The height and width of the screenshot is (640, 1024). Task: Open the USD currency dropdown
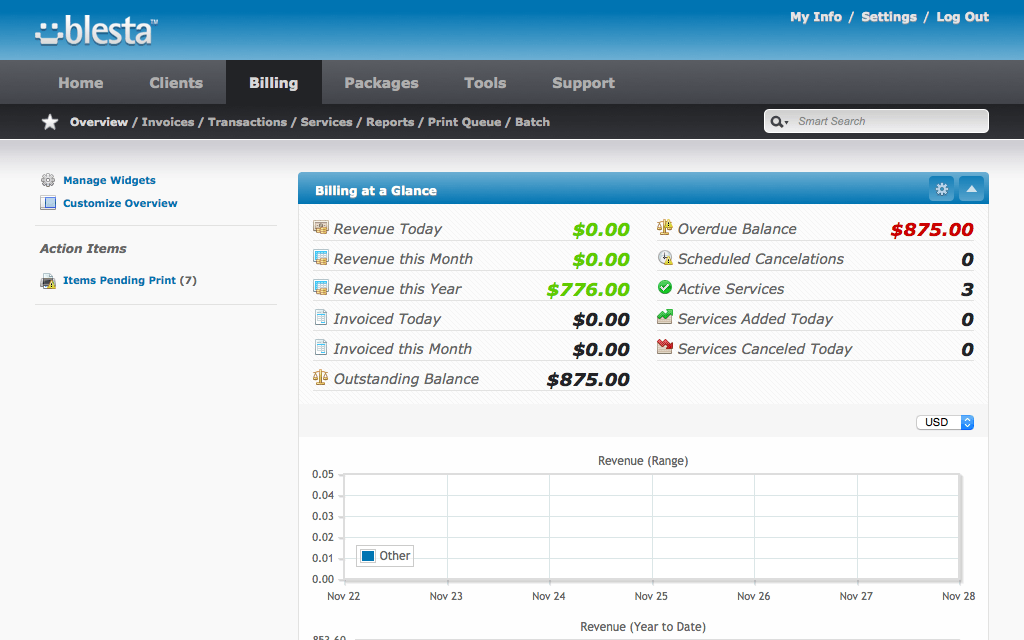click(x=945, y=422)
